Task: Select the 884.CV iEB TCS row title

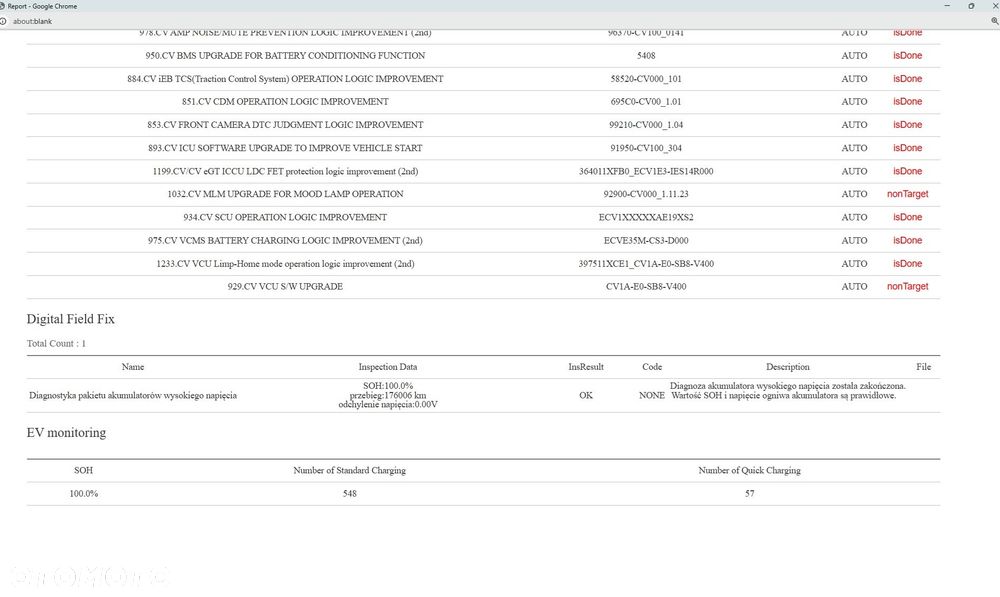Action: [x=285, y=79]
